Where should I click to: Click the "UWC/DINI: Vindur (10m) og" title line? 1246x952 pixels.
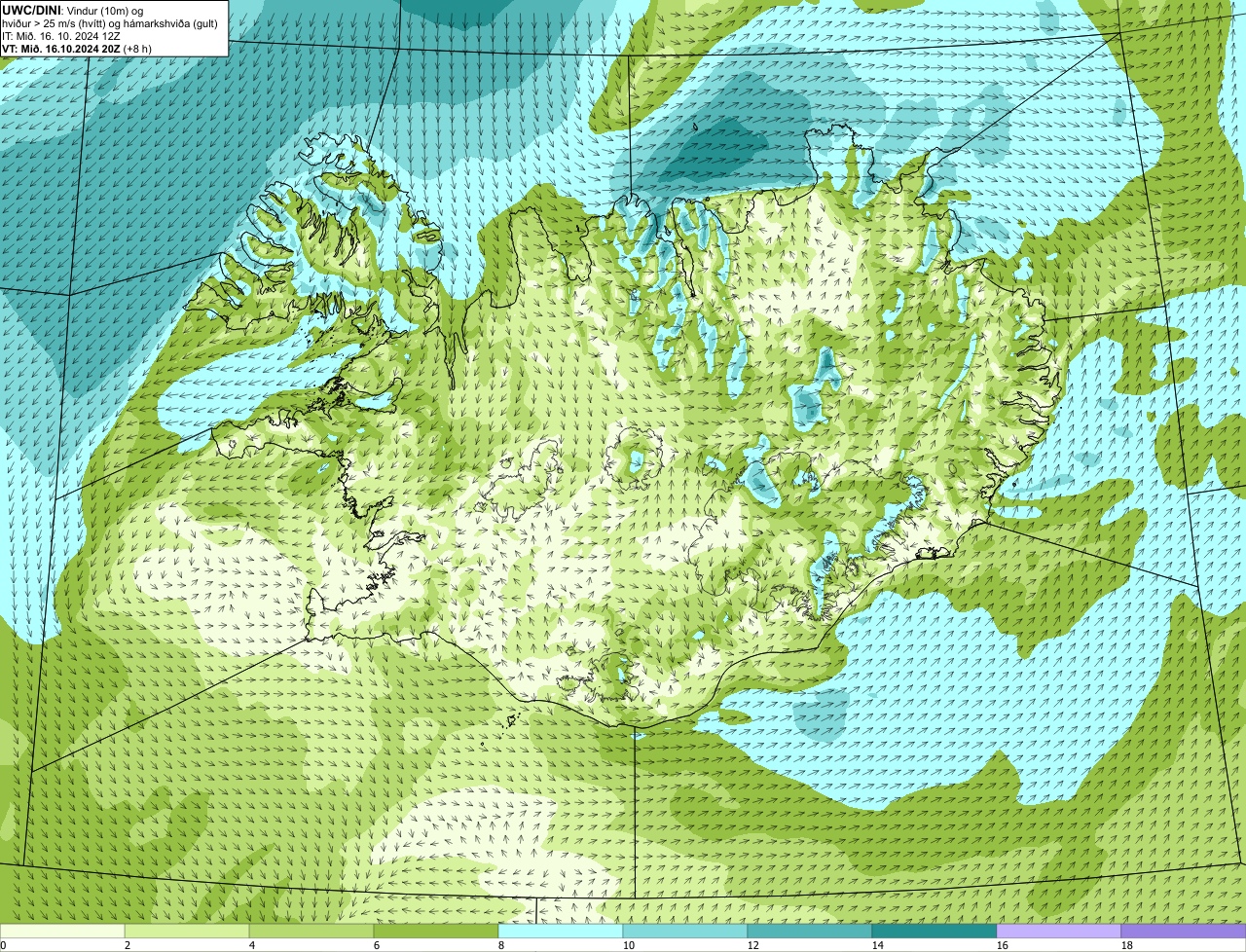click(x=73, y=10)
